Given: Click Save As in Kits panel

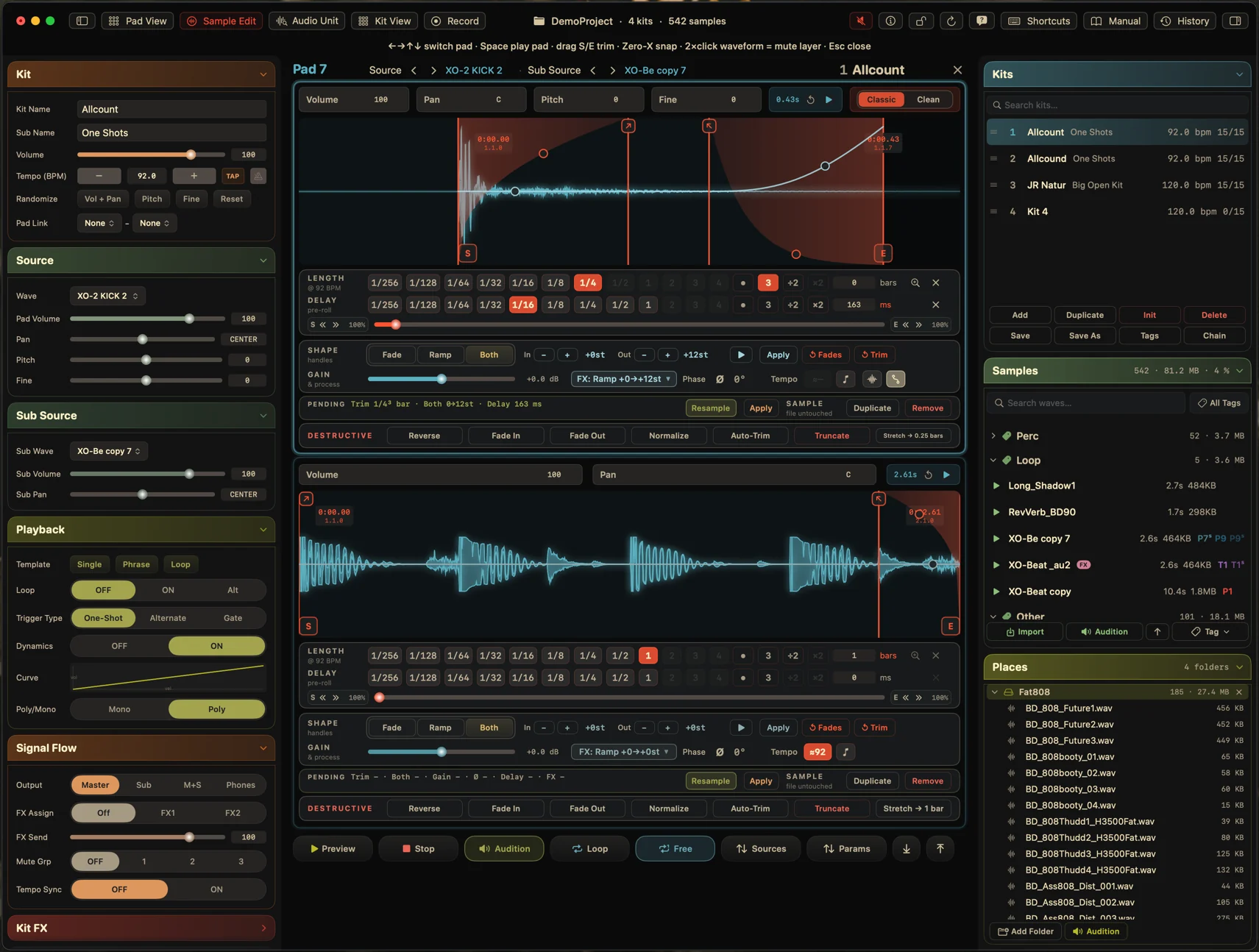Looking at the screenshot, I should [x=1085, y=335].
